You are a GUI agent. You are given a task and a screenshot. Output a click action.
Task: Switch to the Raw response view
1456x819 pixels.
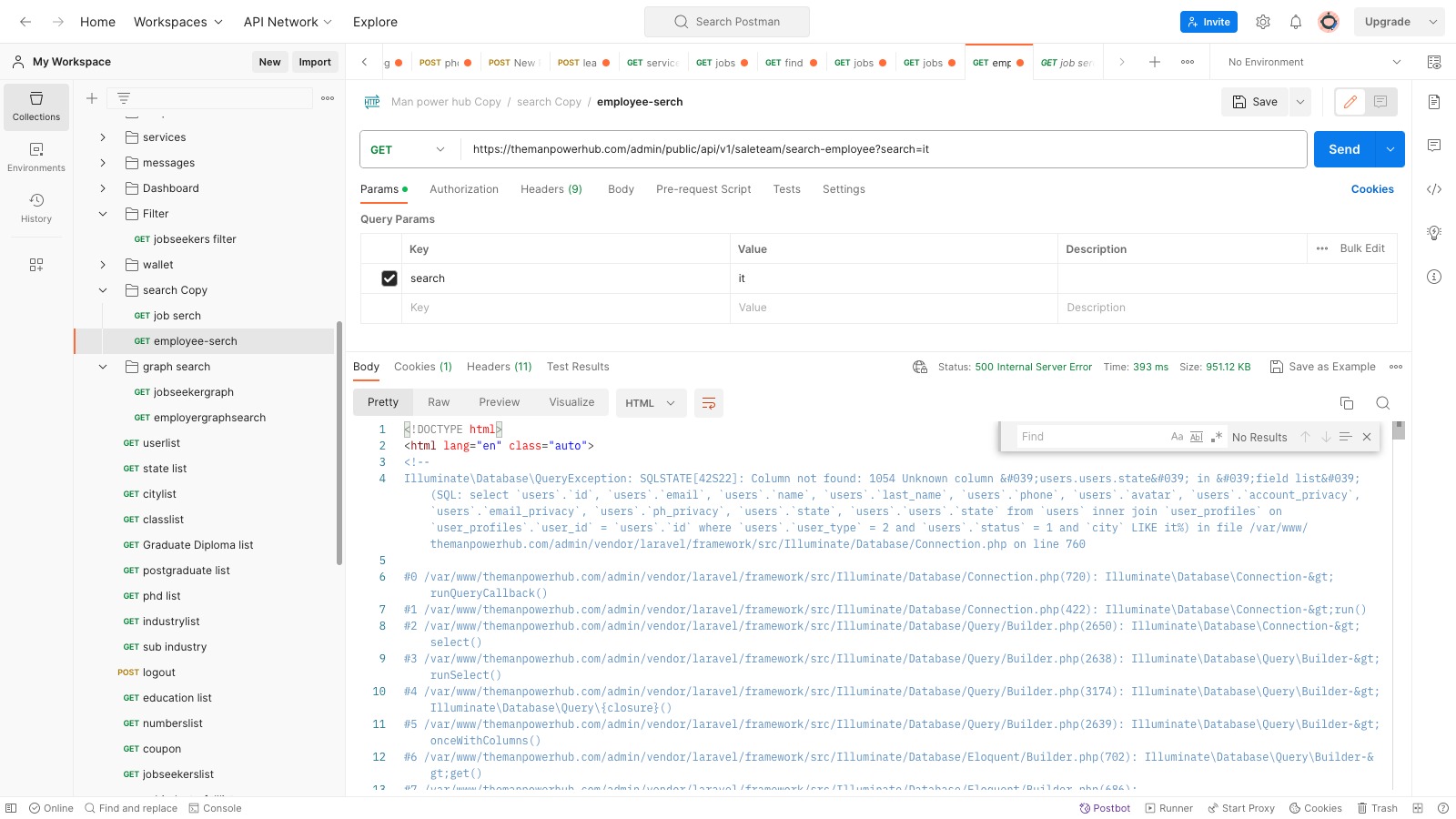tap(439, 402)
